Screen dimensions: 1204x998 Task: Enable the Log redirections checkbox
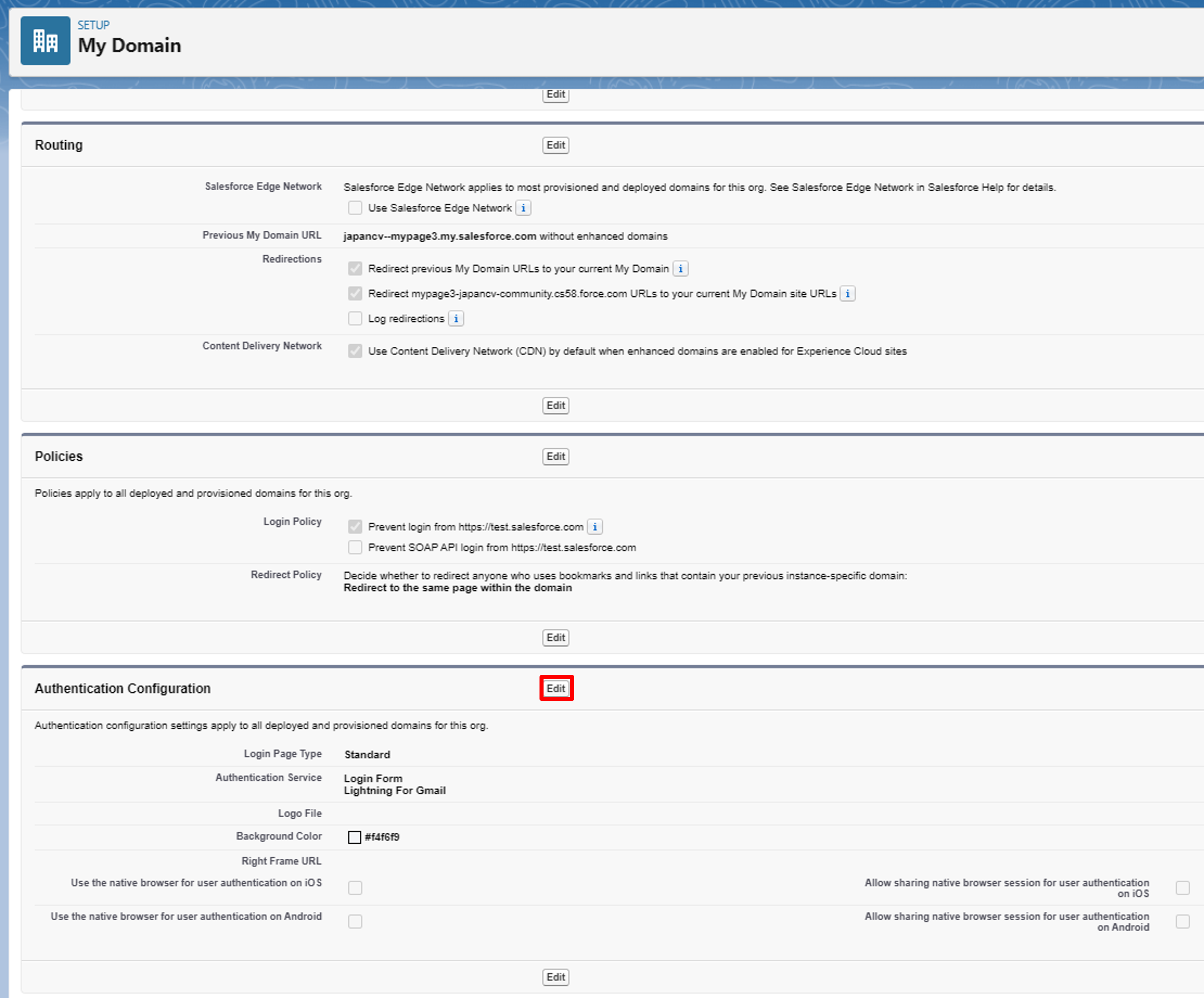(x=355, y=318)
